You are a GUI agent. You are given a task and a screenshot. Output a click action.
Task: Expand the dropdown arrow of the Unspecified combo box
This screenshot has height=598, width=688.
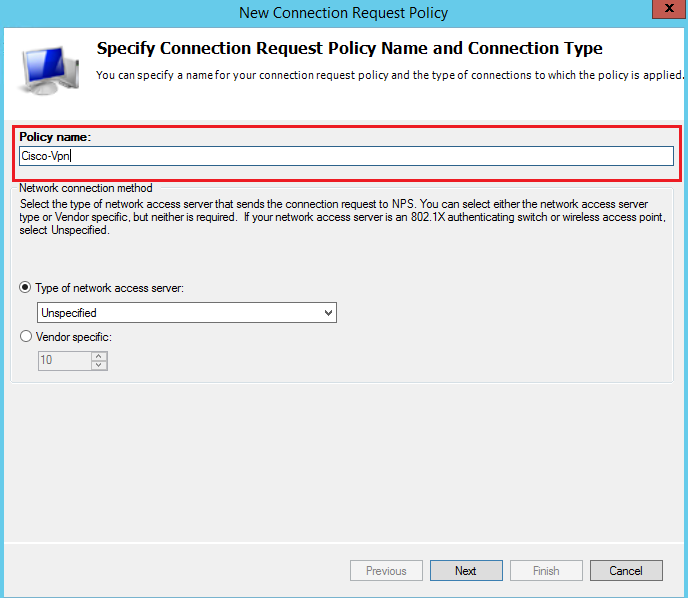327,313
